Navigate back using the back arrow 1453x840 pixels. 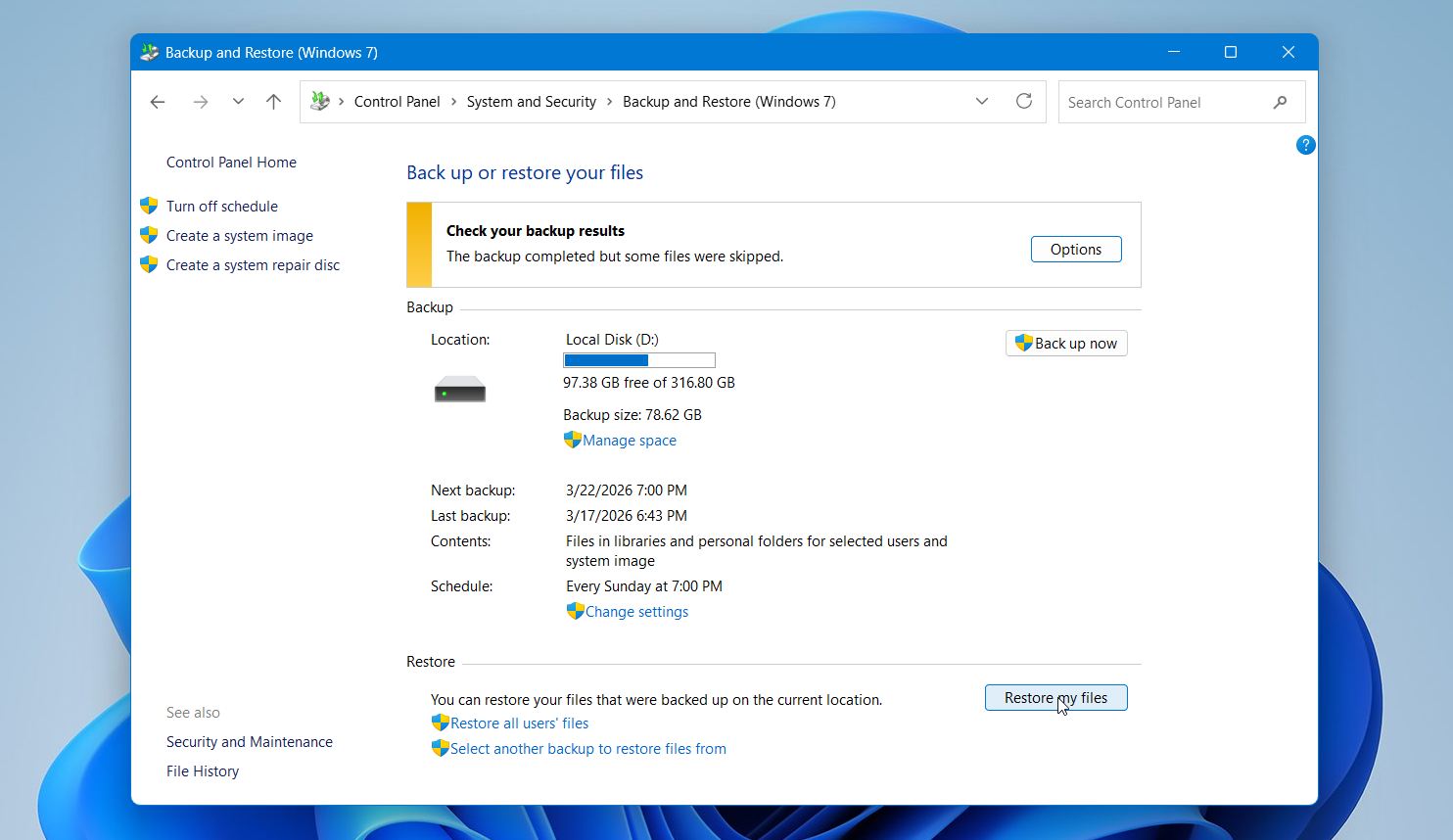pyautogui.click(x=158, y=101)
